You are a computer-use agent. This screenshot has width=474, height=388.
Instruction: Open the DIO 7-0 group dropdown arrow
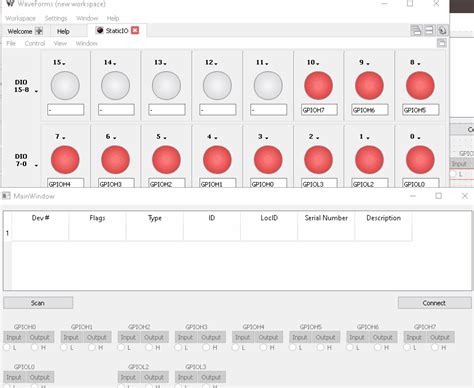pos(36,165)
